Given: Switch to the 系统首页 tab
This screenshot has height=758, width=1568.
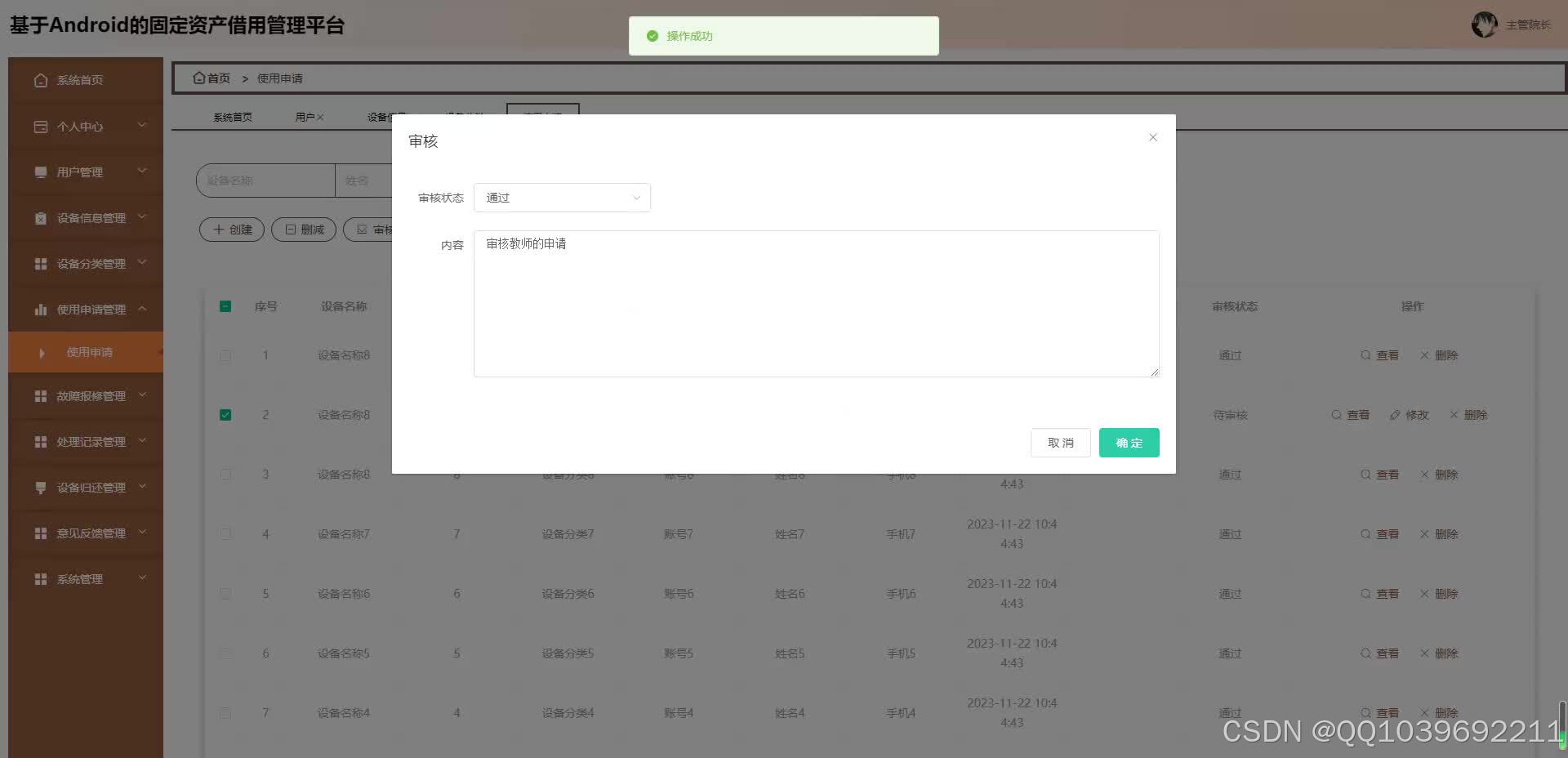Looking at the screenshot, I should click(x=233, y=118).
